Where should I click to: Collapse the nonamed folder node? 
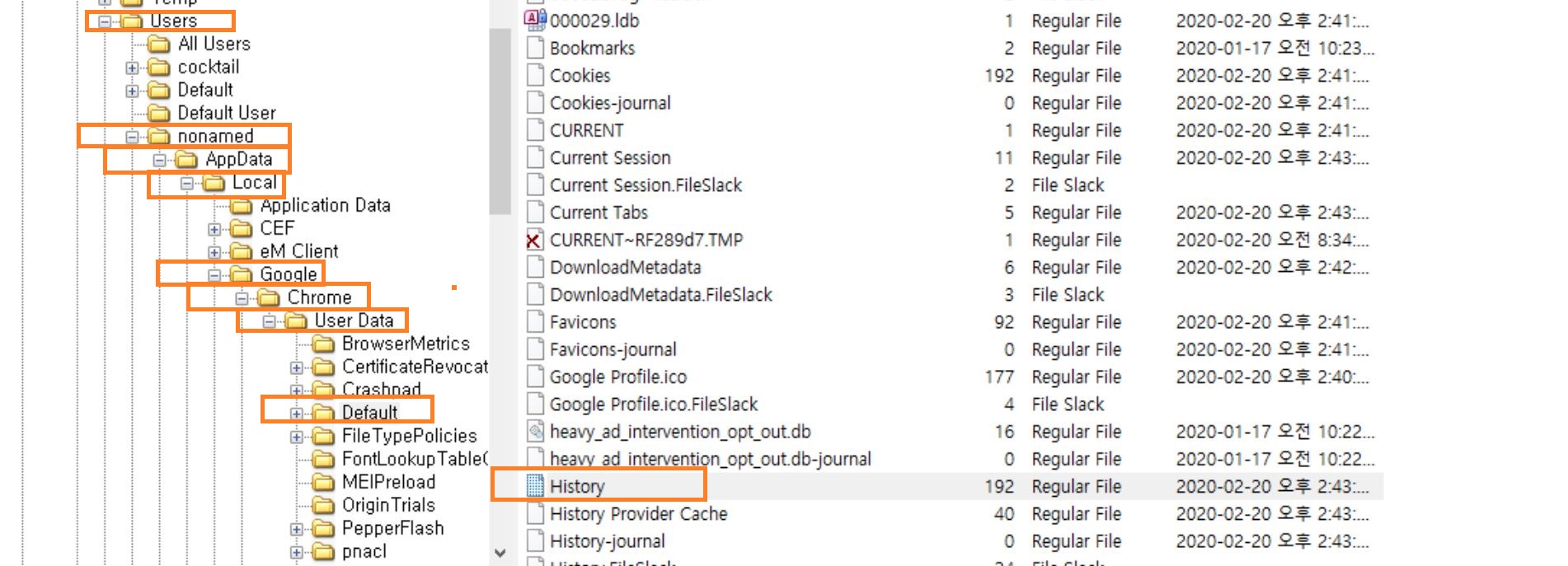pyautogui.click(x=132, y=137)
